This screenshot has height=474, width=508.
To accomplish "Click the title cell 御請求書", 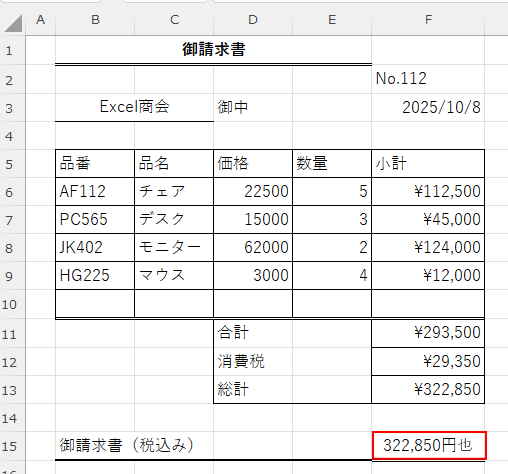I will pyautogui.click(x=214, y=50).
